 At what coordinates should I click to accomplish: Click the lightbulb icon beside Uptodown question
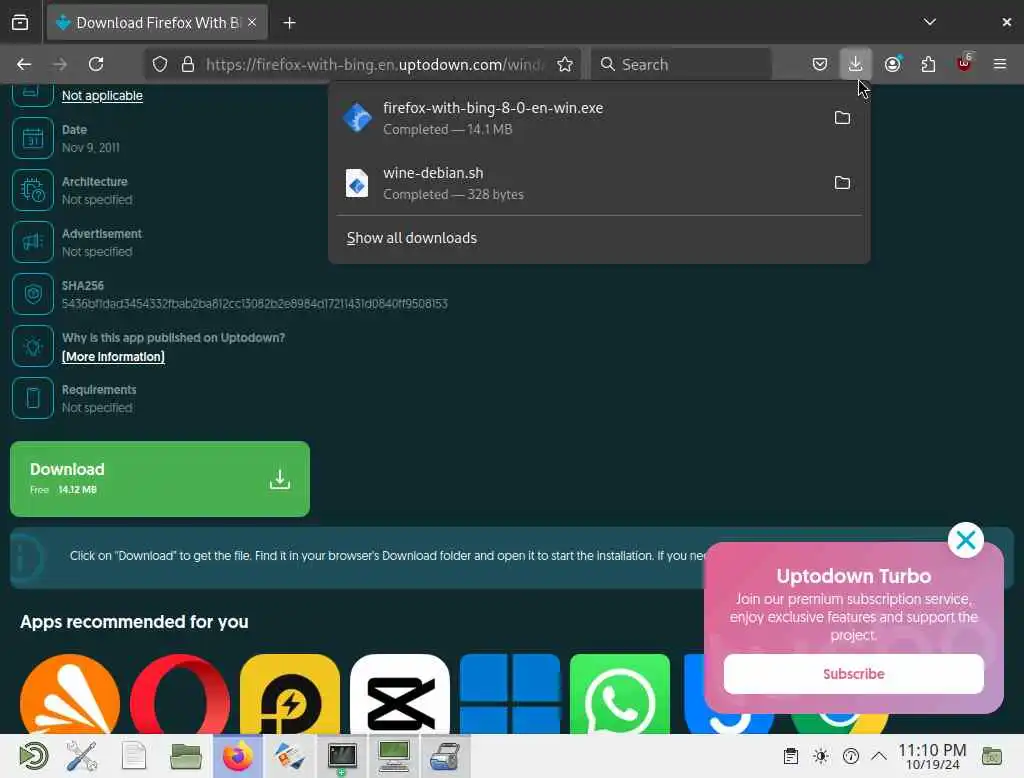point(33,346)
